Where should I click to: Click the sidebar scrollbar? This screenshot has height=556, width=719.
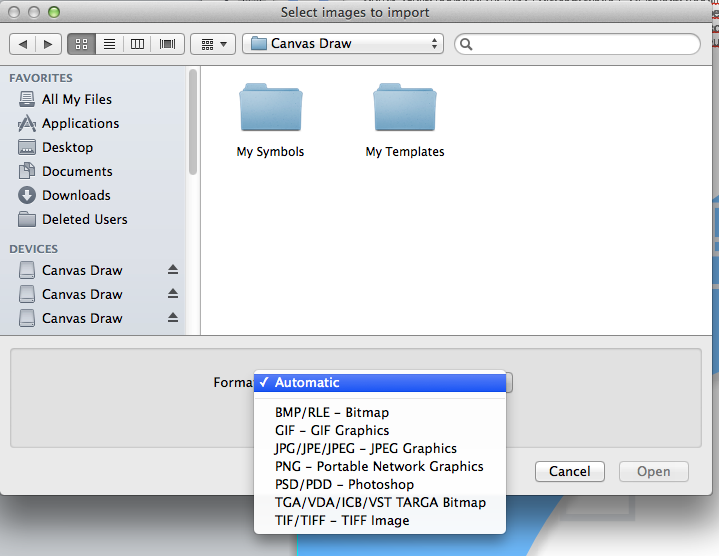pos(193,122)
